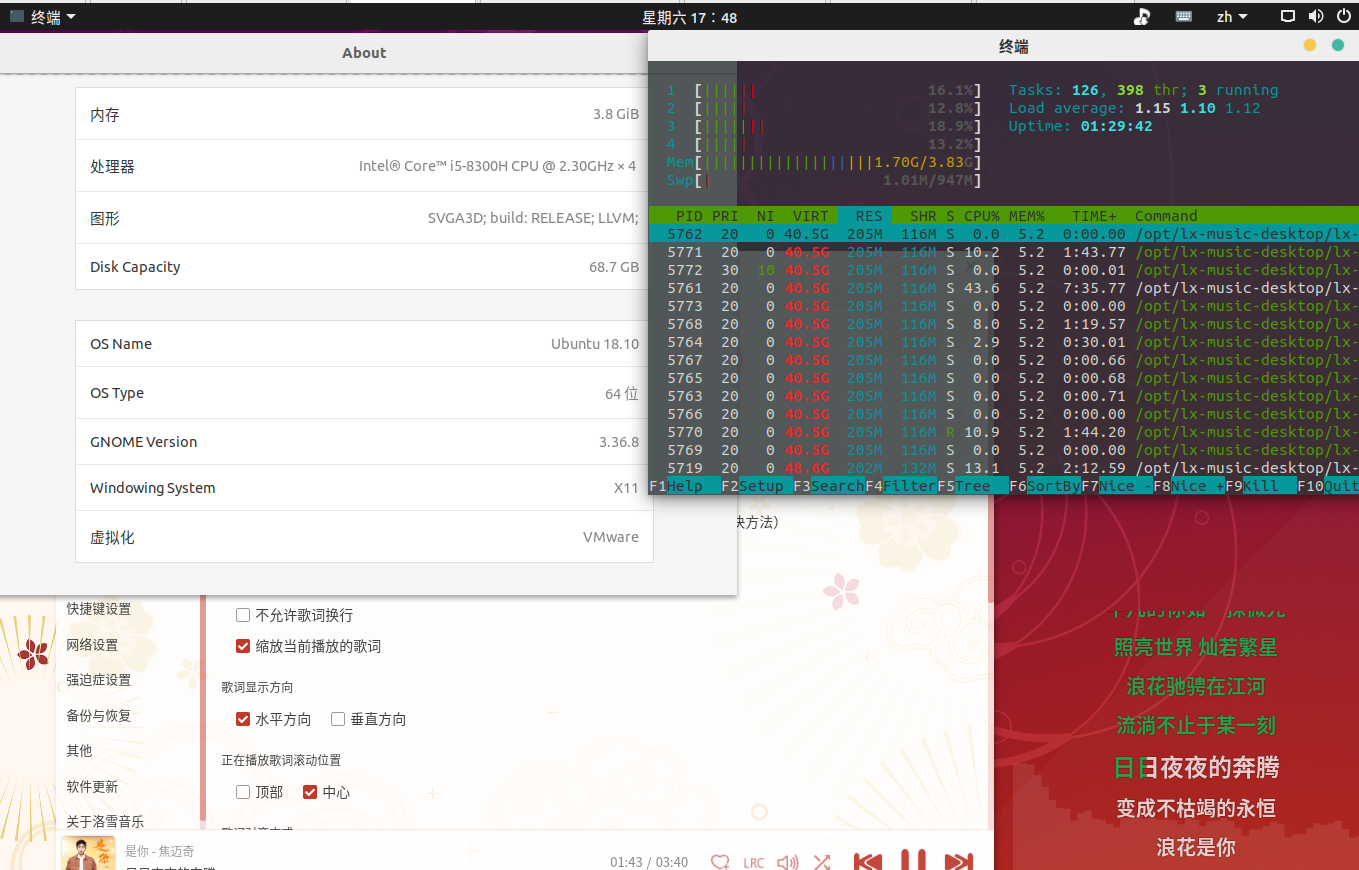
Task: Sort htop by TIME+ column header
Action: (1094, 216)
